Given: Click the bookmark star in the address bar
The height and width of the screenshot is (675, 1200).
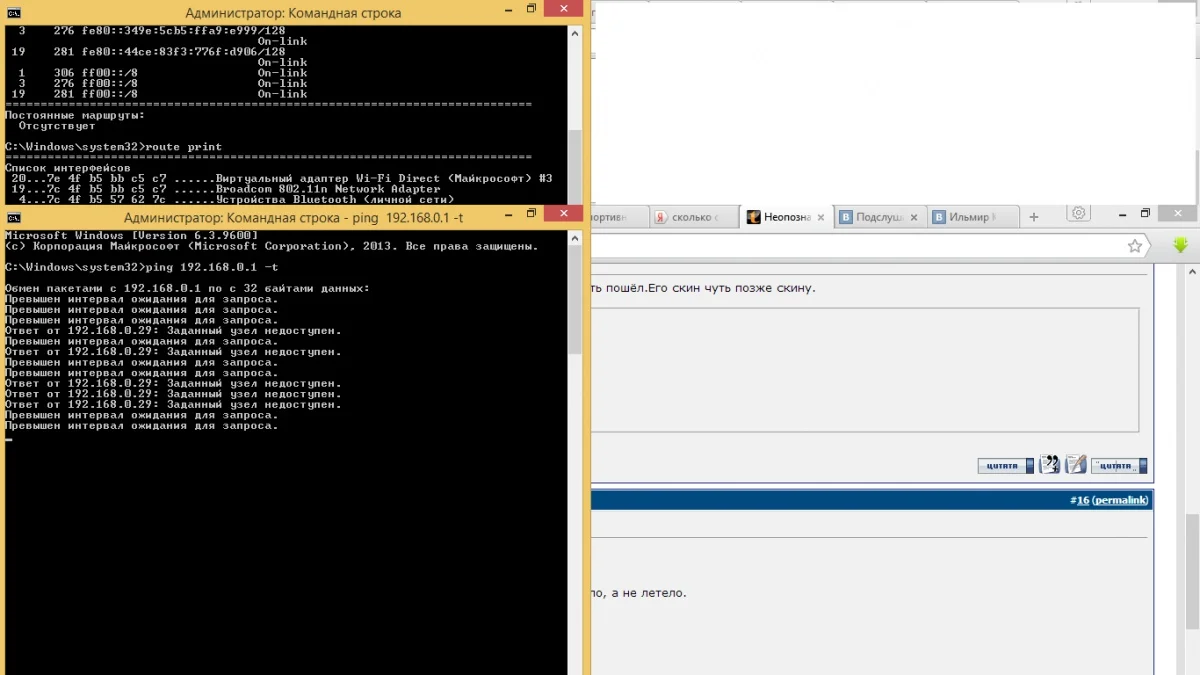Looking at the screenshot, I should coord(1135,246).
